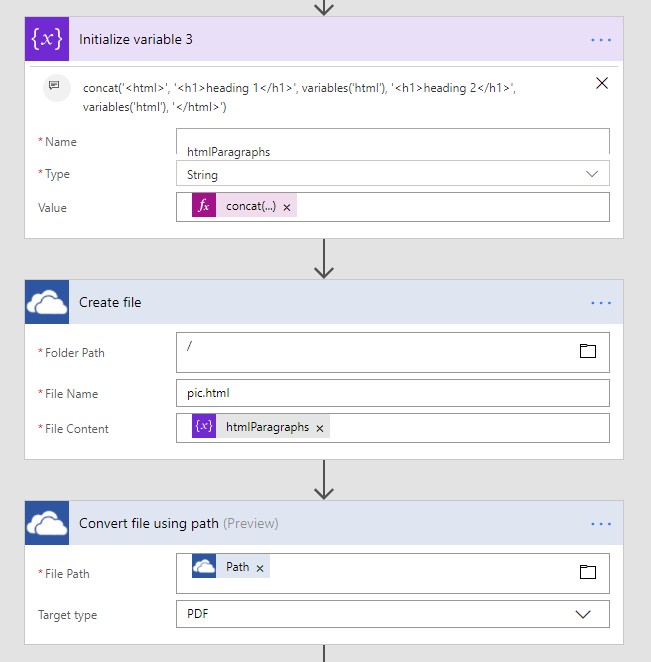Open more options for Convert file using path

[x=600, y=523]
